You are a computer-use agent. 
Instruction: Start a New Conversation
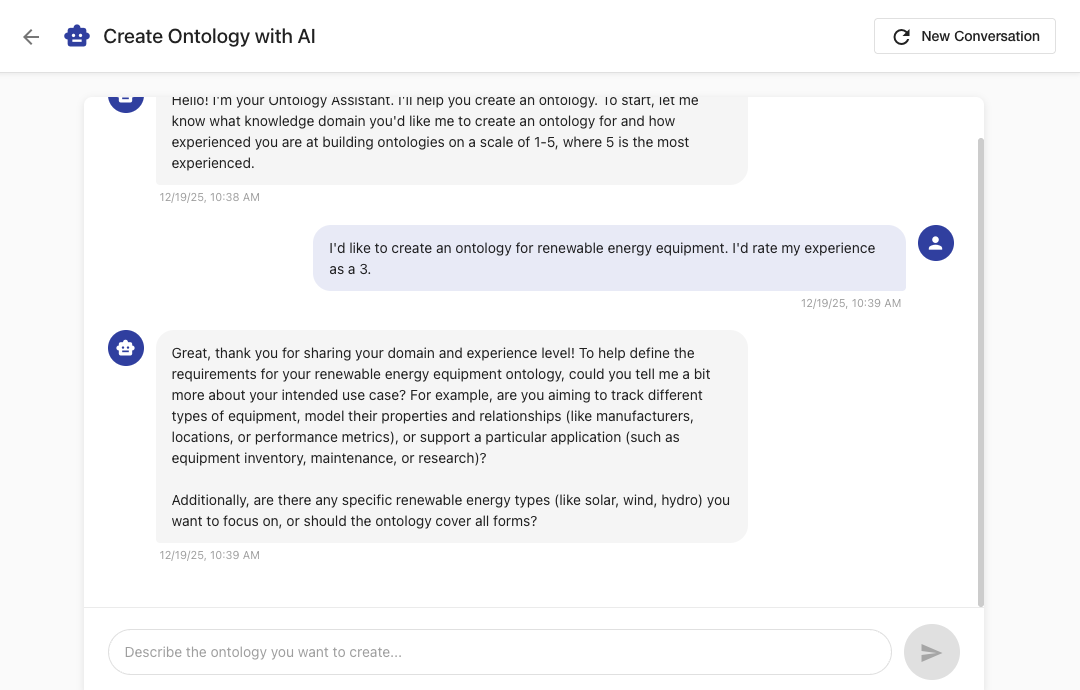pyautogui.click(x=964, y=36)
